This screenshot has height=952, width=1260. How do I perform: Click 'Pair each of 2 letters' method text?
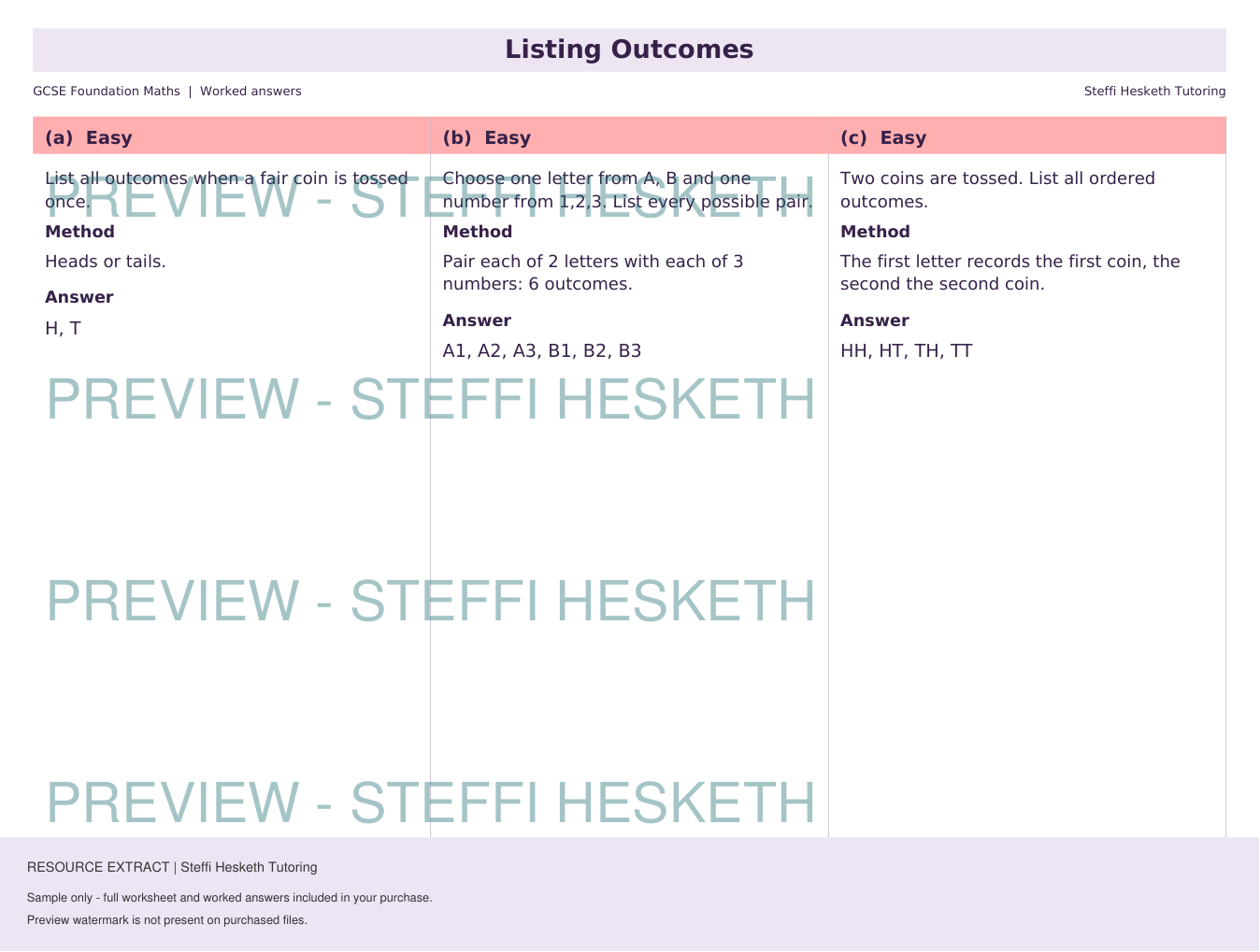(594, 273)
